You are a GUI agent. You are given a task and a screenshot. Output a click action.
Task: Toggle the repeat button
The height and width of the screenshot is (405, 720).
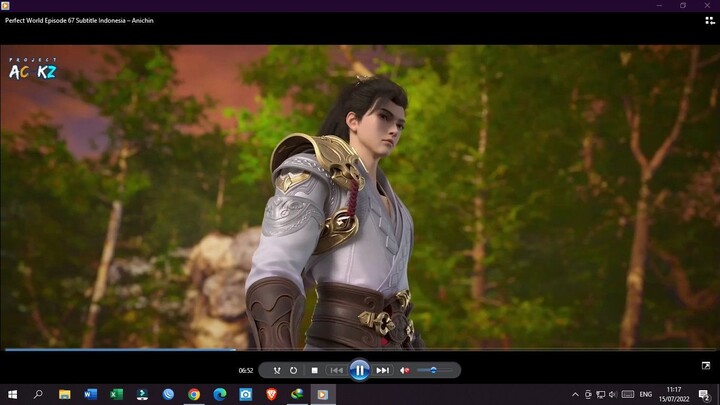pos(293,370)
